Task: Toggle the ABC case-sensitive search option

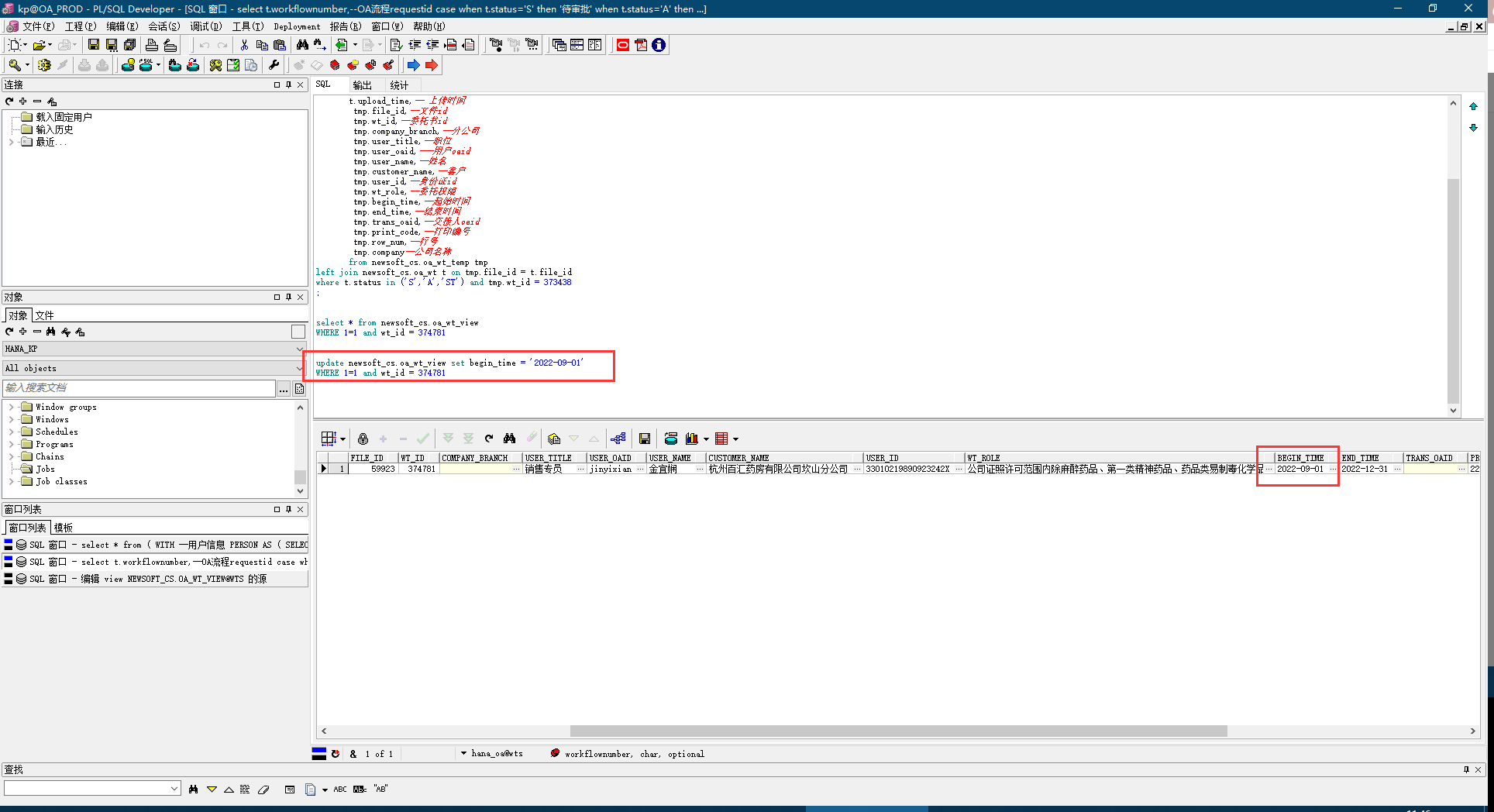Action: (340, 789)
